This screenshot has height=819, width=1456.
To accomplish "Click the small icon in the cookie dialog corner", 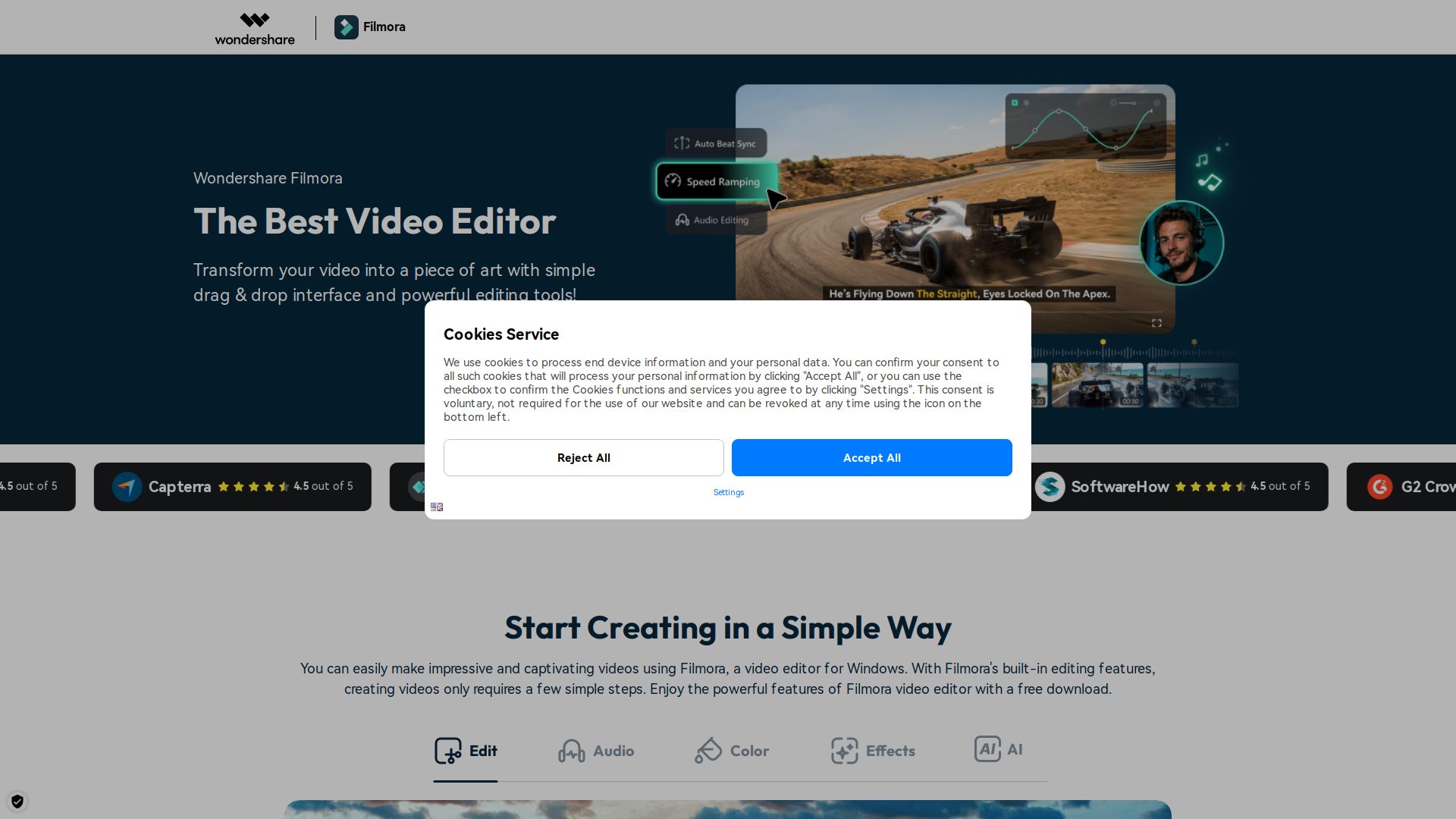I will 437,507.
